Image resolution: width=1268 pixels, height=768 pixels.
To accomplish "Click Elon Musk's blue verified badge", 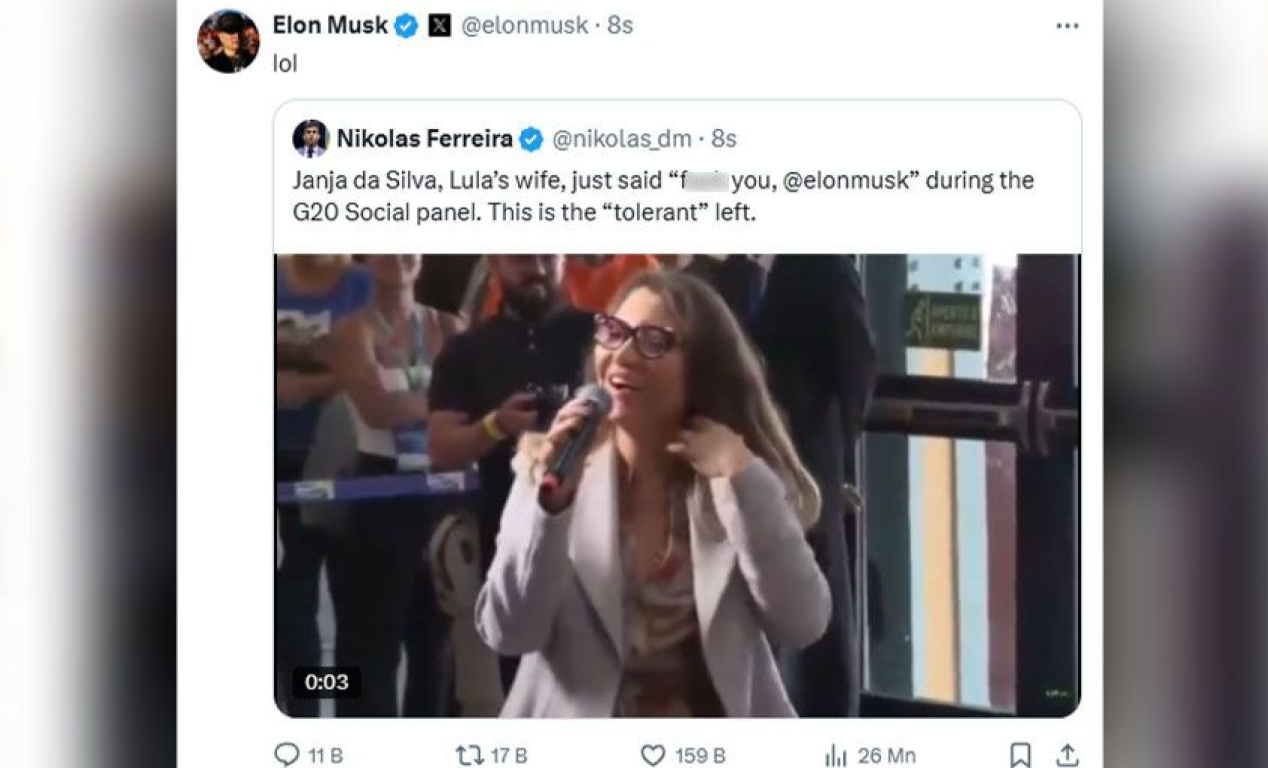I will (406, 27).
